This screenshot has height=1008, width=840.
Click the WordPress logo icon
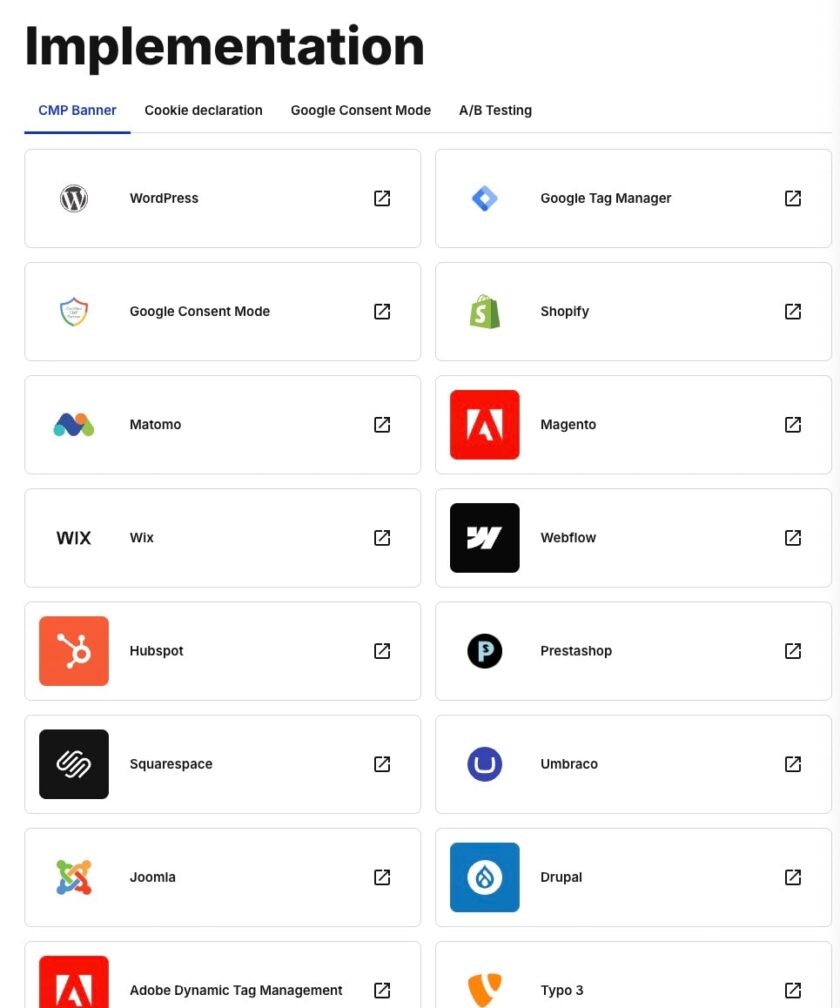[74, 198]
